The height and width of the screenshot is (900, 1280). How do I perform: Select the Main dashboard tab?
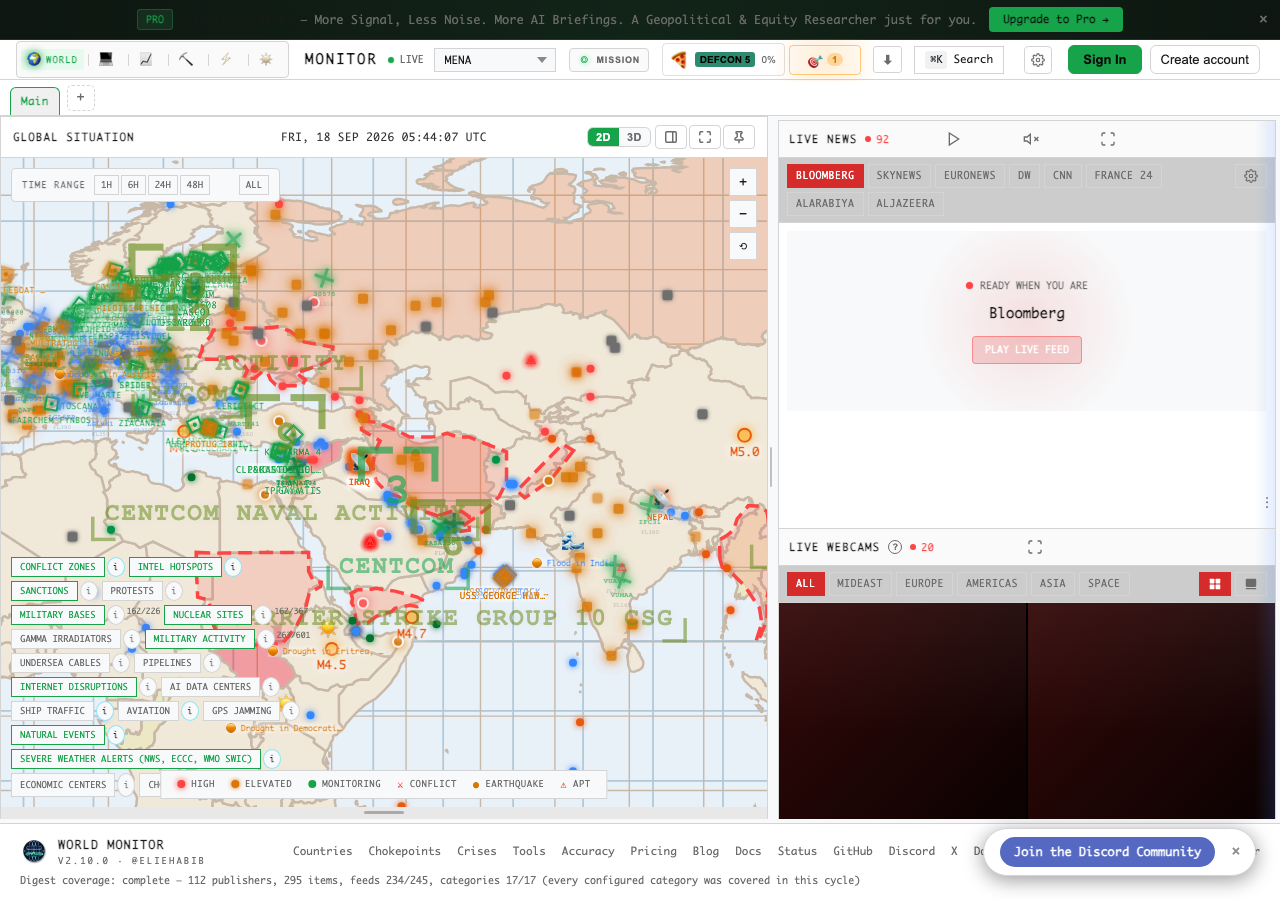click(34, 101)
